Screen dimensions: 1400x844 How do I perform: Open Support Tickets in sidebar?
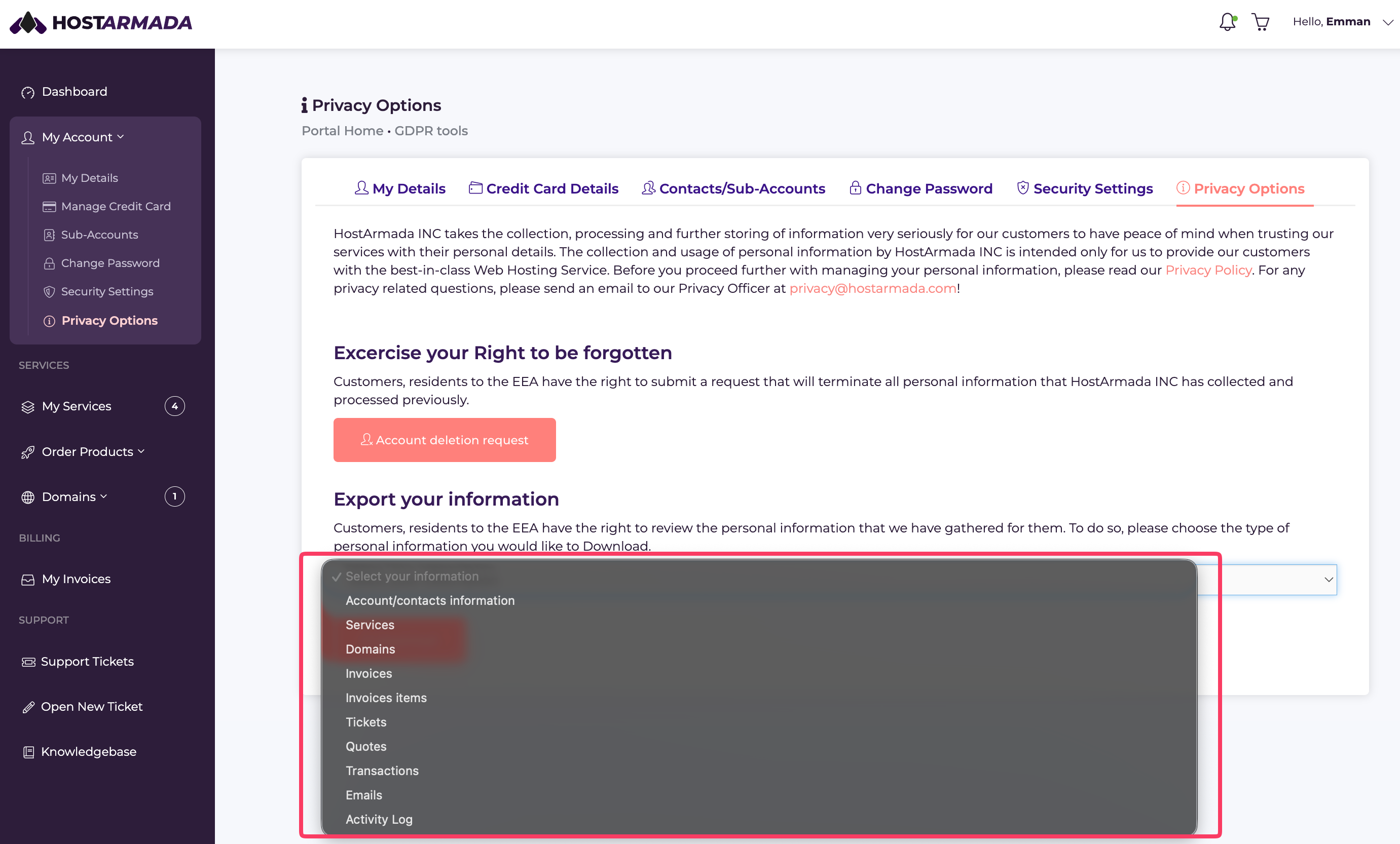[88, 661]
